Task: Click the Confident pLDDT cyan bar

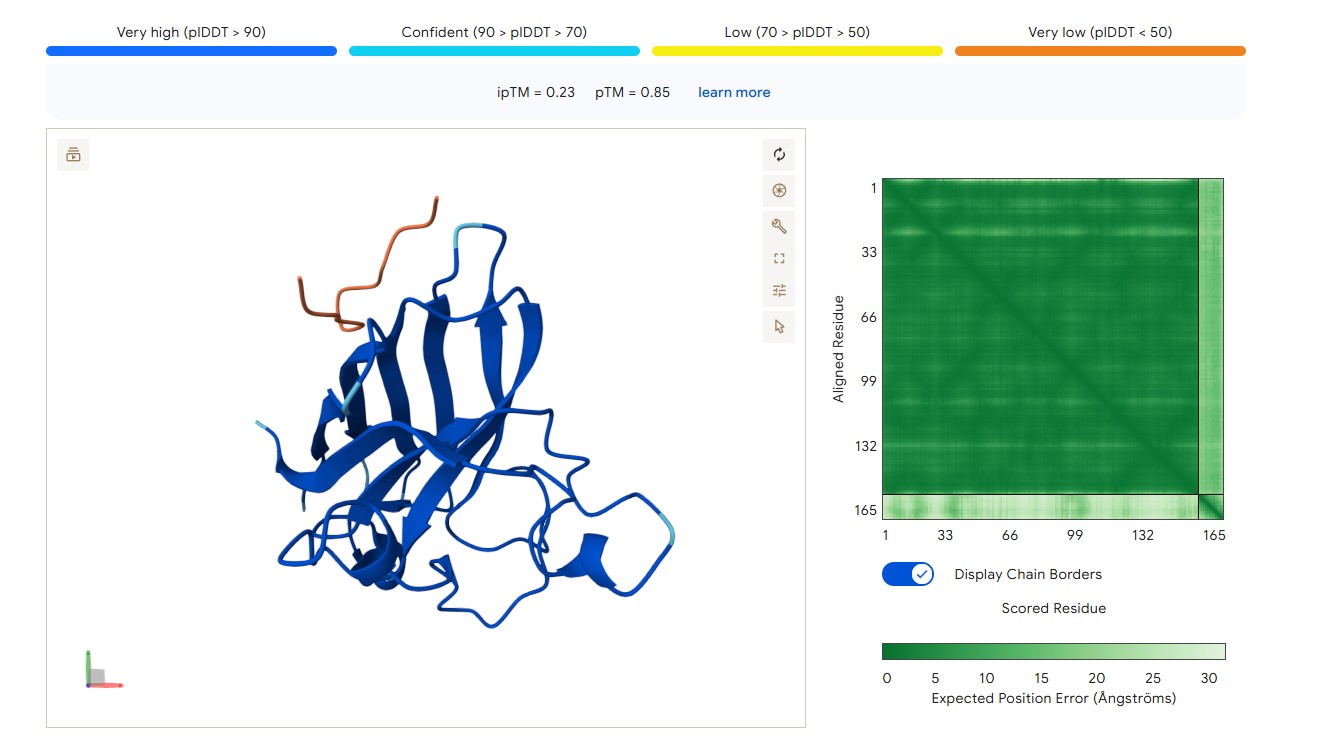Action: (x=494, y=51)
